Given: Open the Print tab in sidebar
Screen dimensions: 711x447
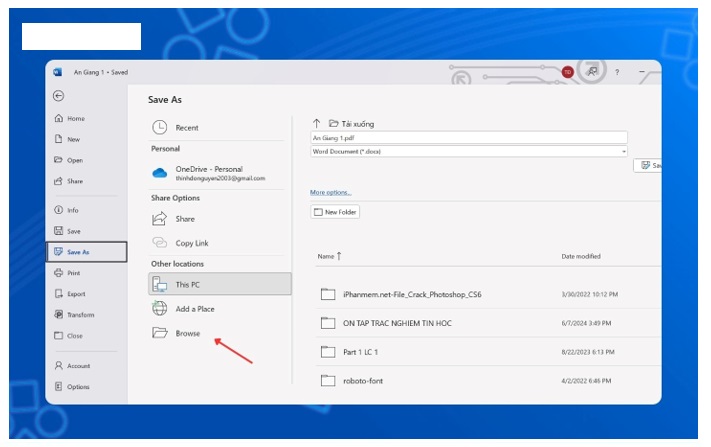Looking at the screenshot, I should pyautogui.click(x=73, y=273).
